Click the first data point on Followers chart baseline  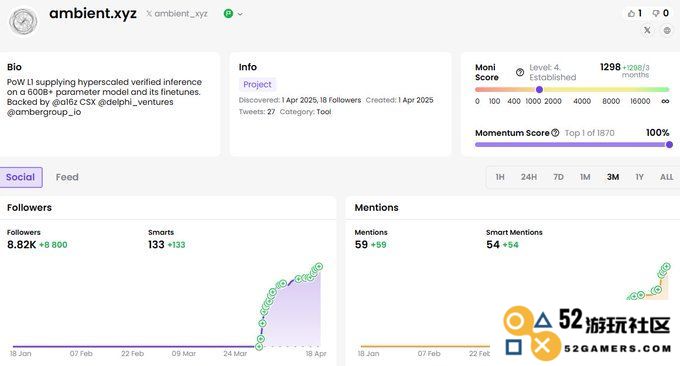[x=259, y=346]
